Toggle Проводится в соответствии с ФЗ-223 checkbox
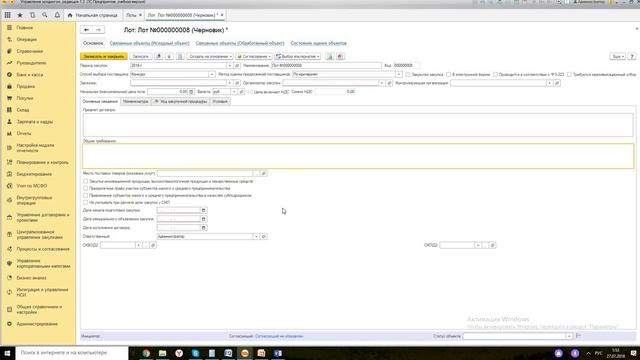The height and width of the screenshot is (360, 640). [495, 74]
